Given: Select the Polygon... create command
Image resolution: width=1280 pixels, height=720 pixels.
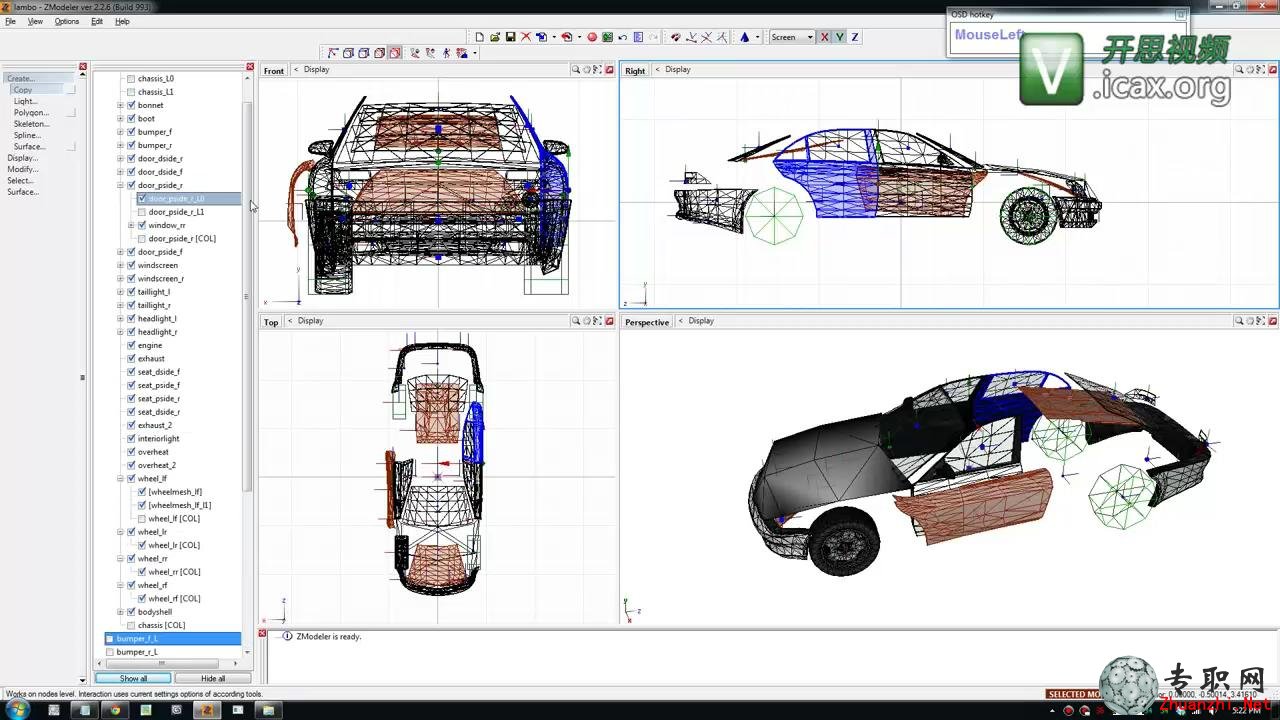Looking at the screenshot, I should click(31, 113).
